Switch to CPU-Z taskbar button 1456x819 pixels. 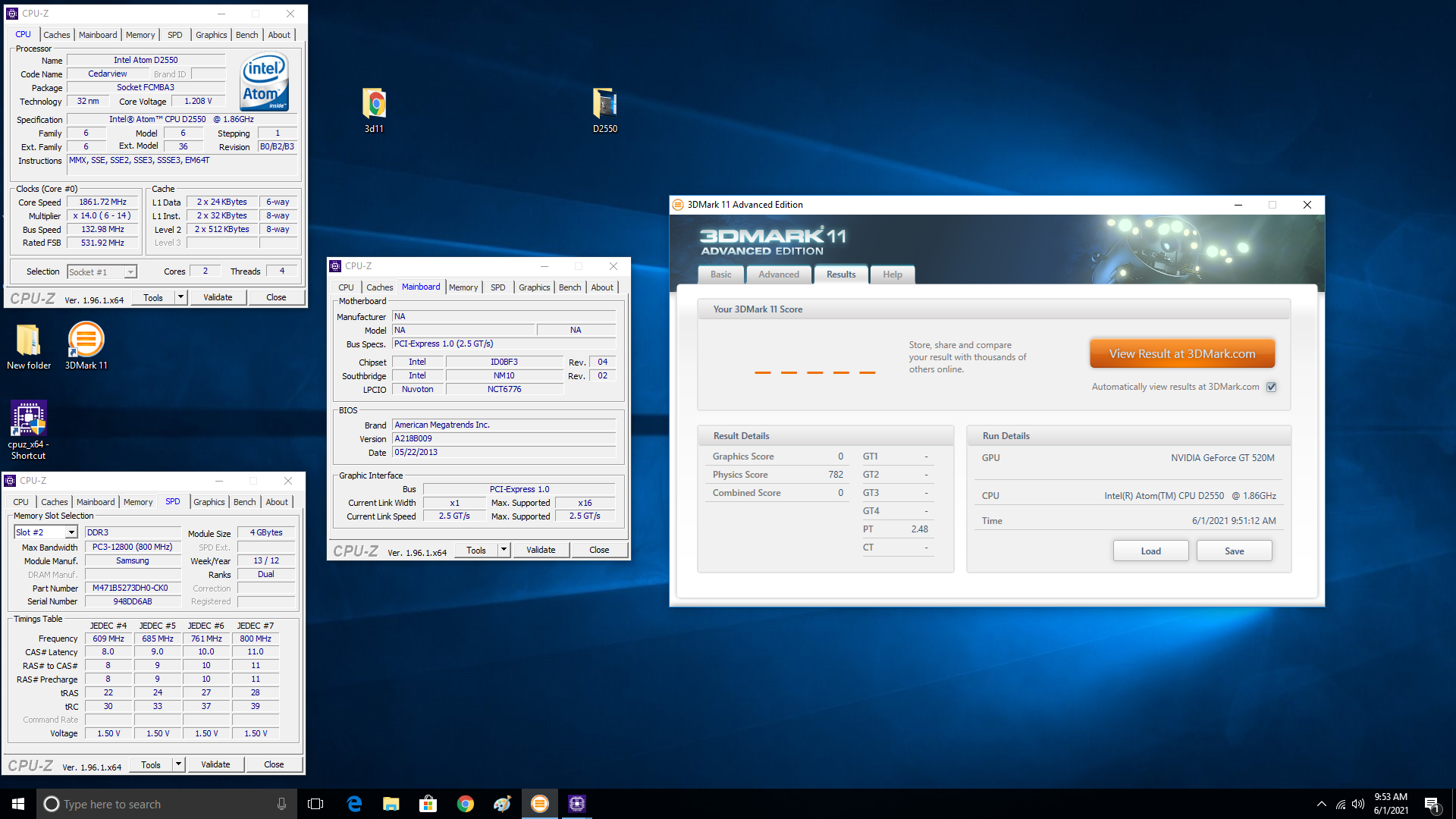[576, 804]
